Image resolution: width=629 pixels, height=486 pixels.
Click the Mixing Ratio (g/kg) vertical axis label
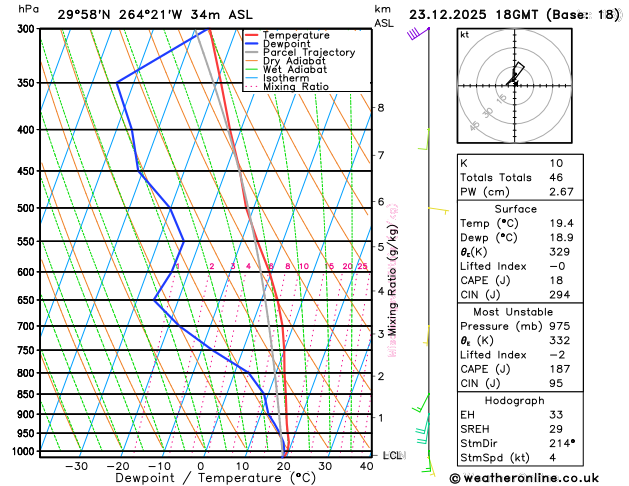pyautogui.click(x=392, y=280)
